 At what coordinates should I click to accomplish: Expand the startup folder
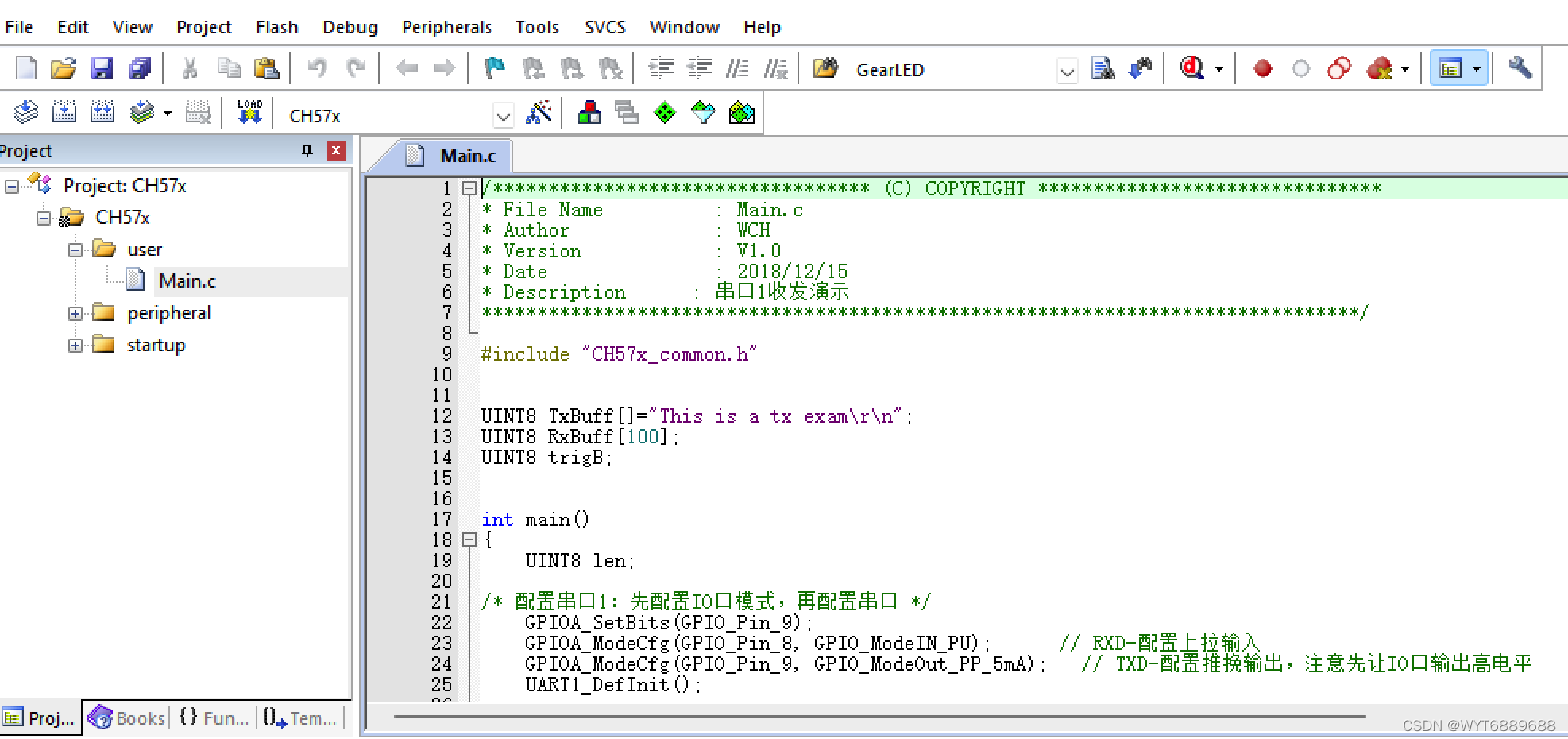point(75,346)
